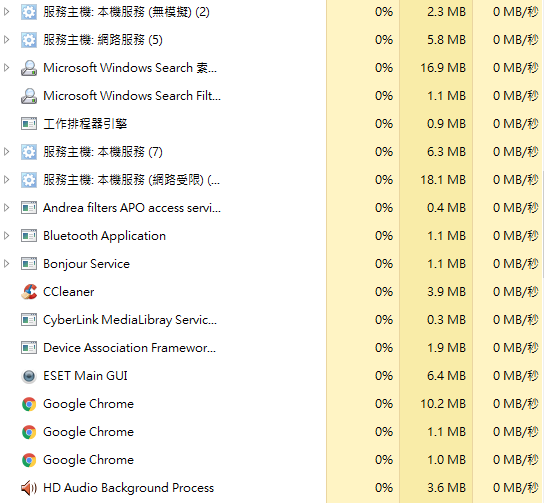Expand Andrea filters APO access service
544x503 pixels.
6,208
